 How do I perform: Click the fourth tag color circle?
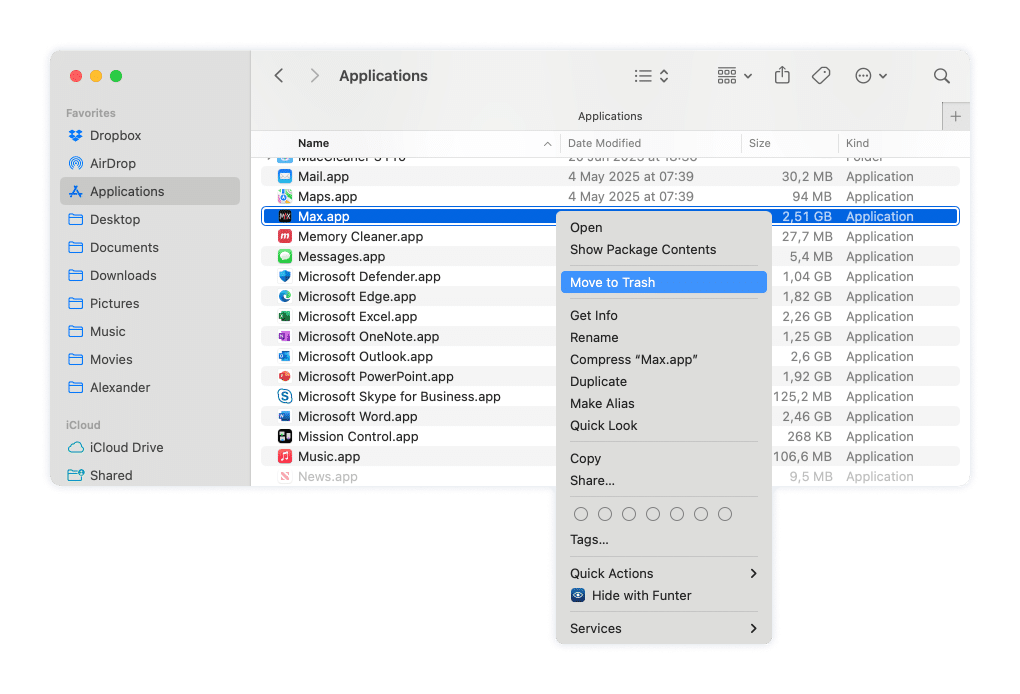pos(652,514)
